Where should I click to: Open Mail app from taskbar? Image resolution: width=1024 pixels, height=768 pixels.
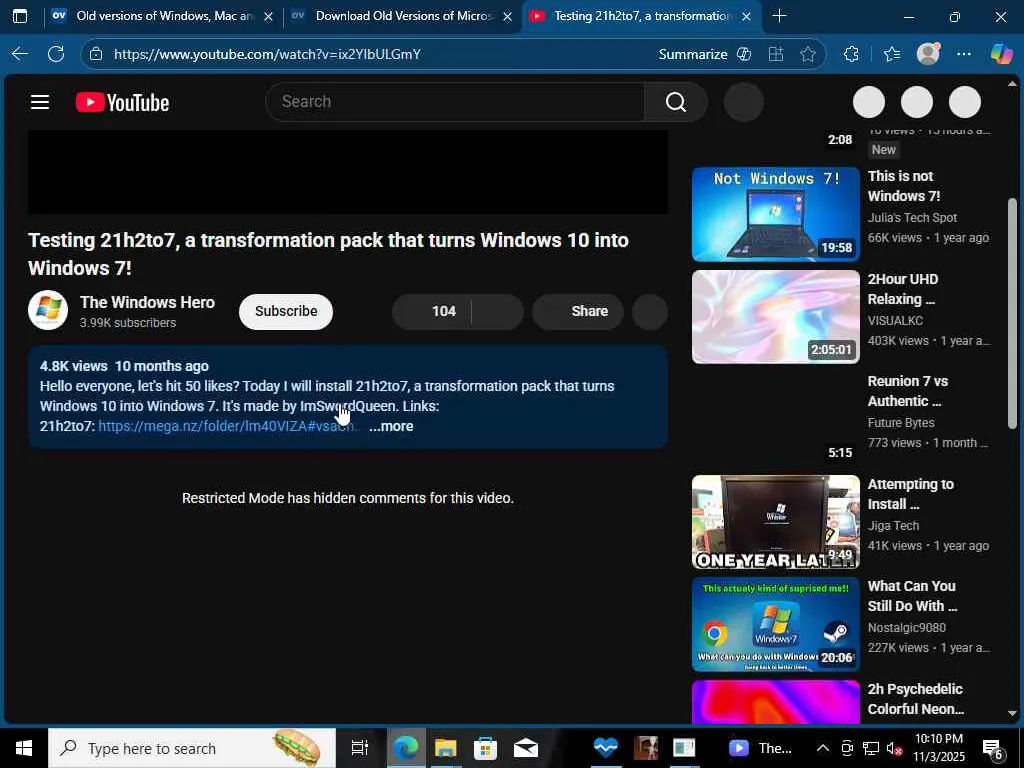click(525, 748)
